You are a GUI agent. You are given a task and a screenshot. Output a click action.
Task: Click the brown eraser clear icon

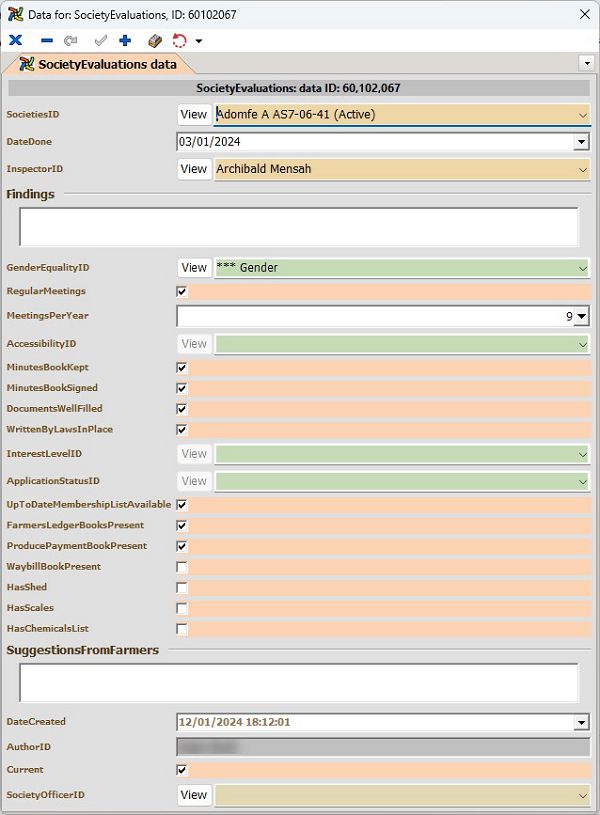[154, 41]
